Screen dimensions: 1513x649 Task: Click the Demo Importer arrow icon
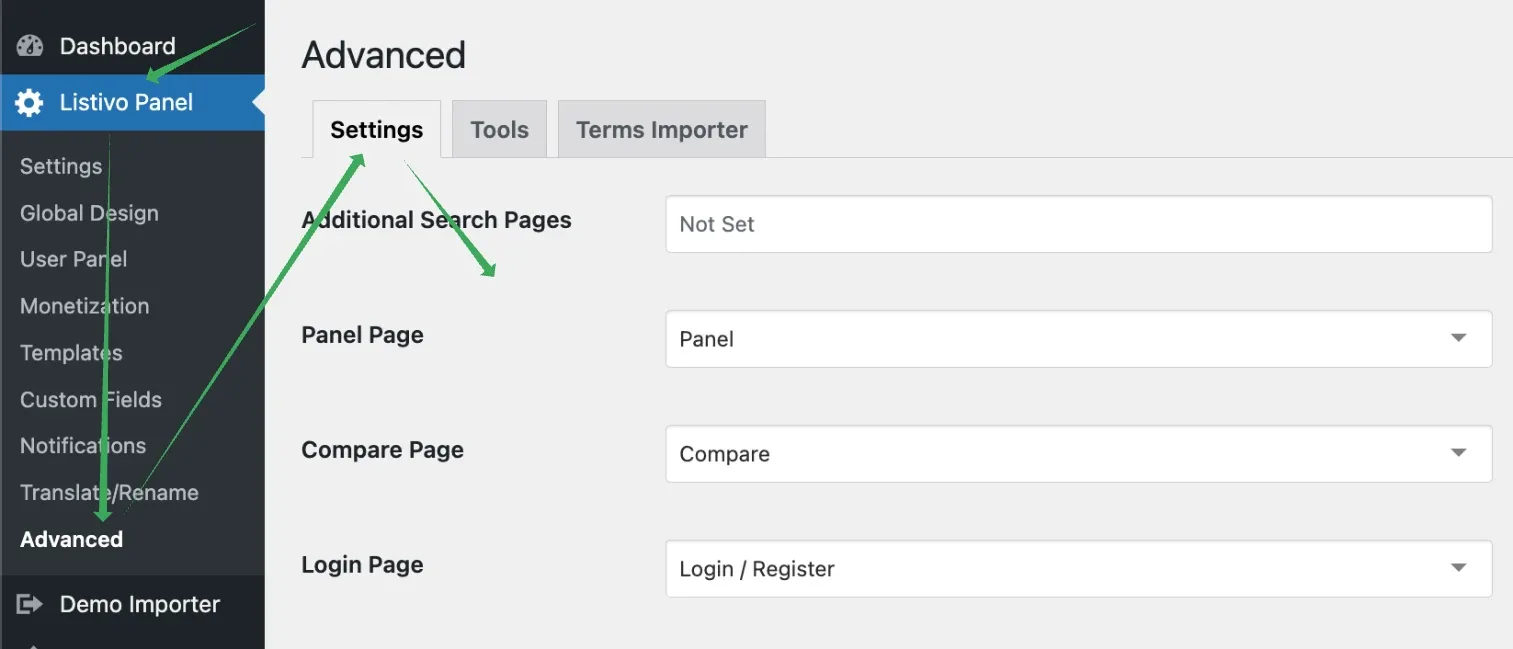point(30,604)
